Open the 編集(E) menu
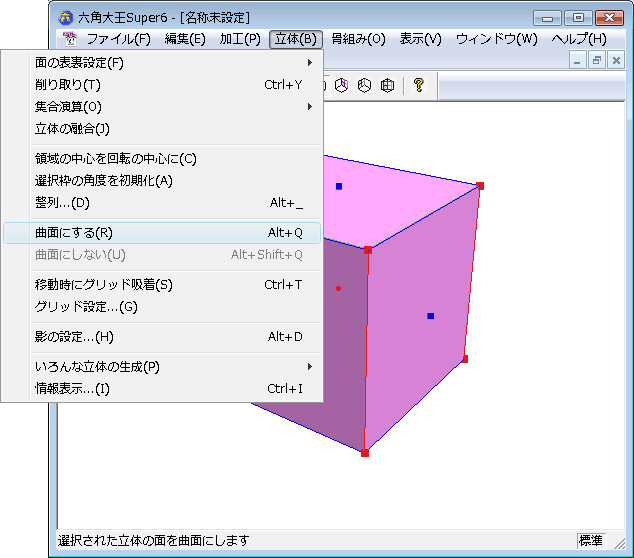The image size is (634, 558). (185, 39)
